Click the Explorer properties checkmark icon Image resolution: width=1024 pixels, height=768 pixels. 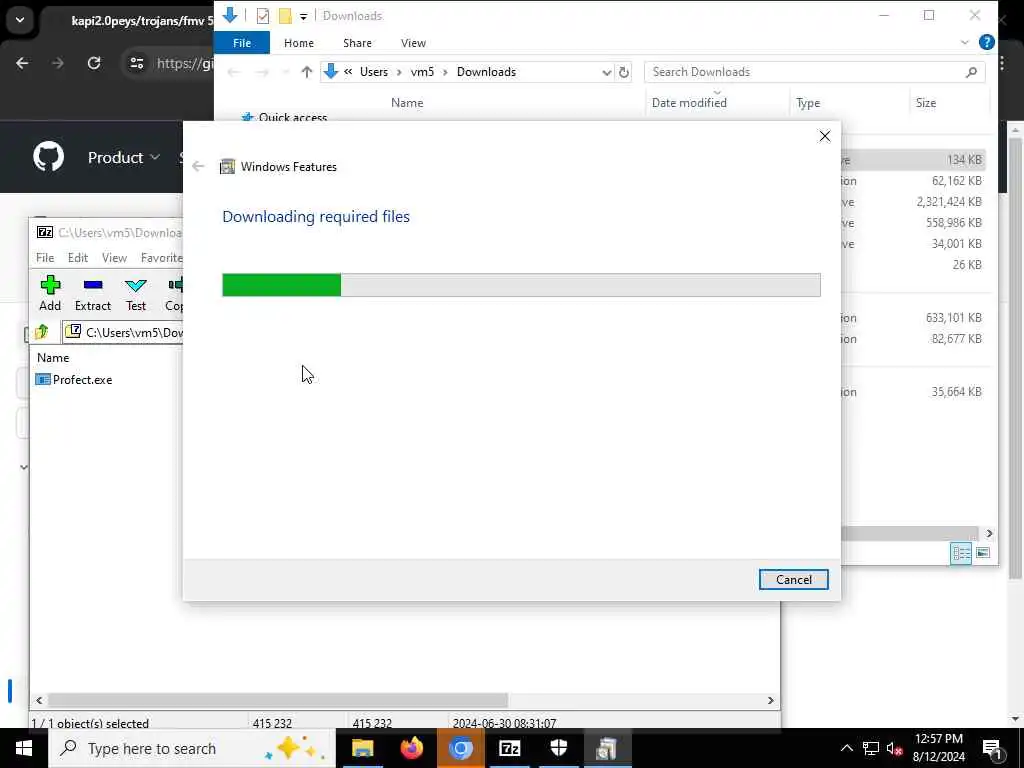tap(263, 16)
